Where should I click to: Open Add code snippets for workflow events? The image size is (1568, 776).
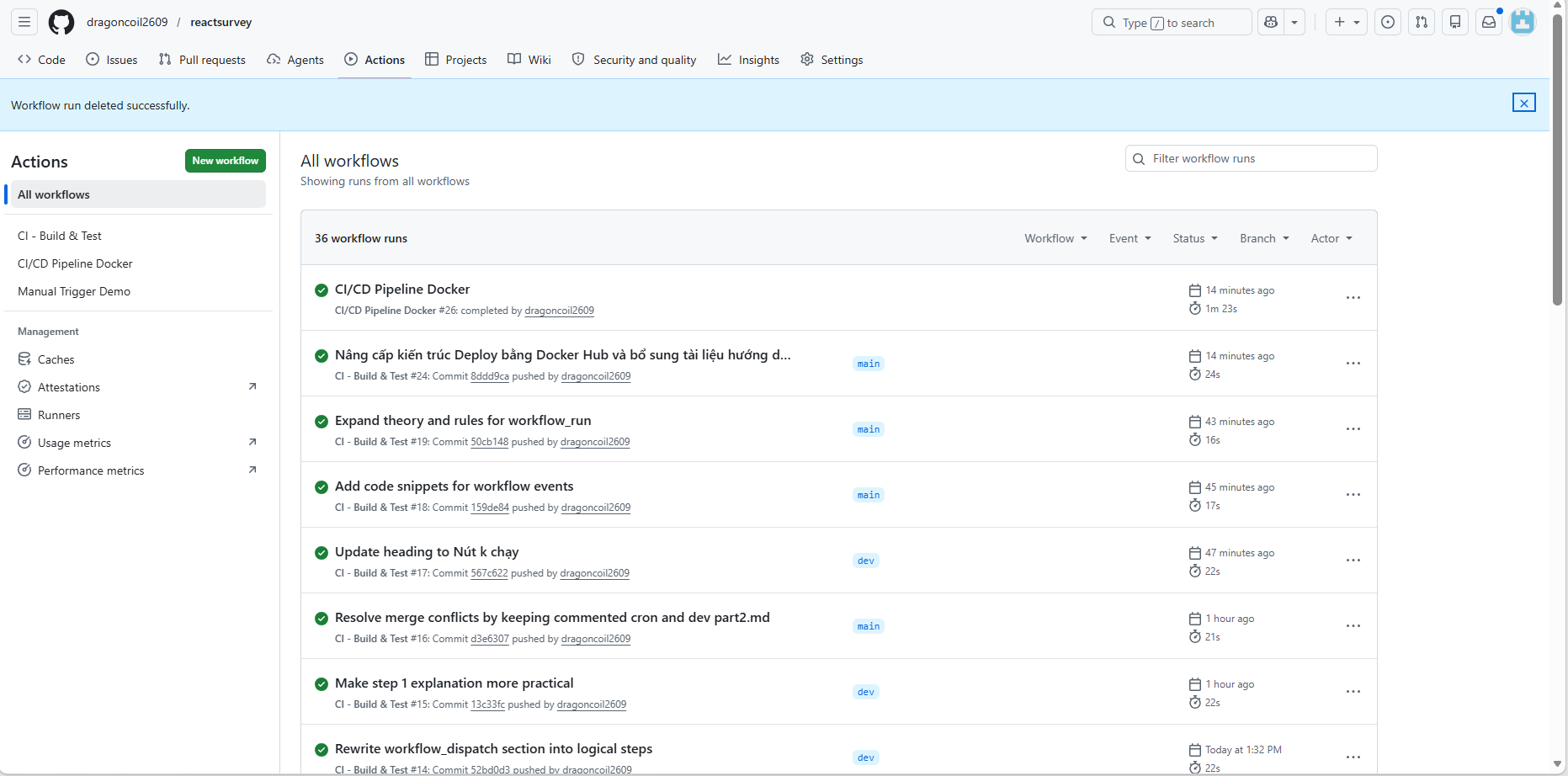[454, 486]
